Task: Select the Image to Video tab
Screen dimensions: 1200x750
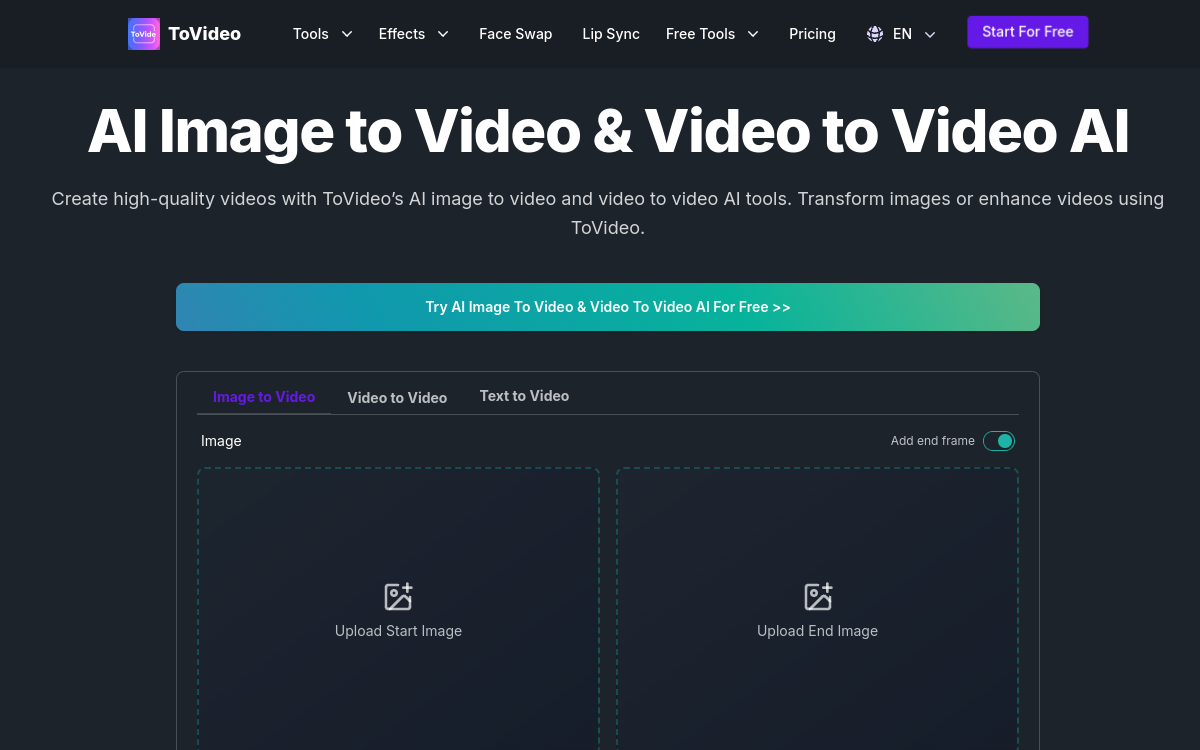Action: tap(264, 397)
